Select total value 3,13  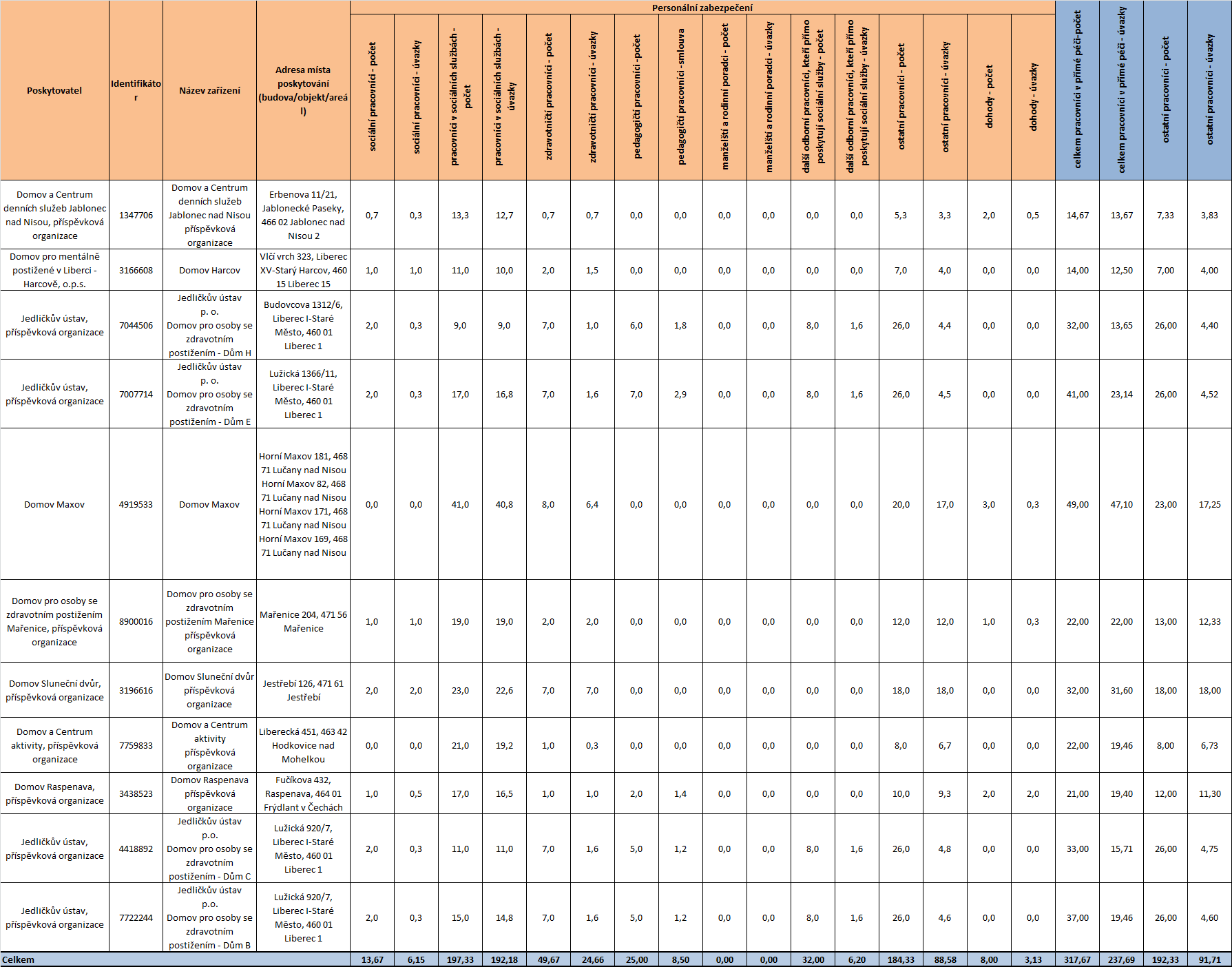pyautogui.click(x=1033, y=959)
